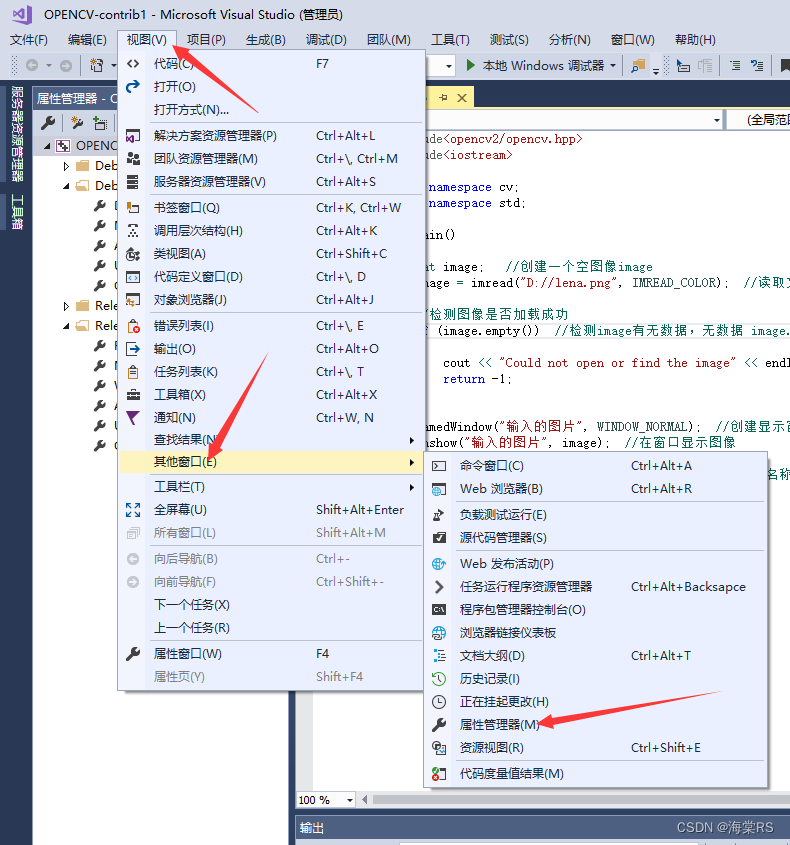This screenshot has width=790, height=845.
Task: Click the Code Definition window (代码定义窗口) icon
Action: pos(133,277)
